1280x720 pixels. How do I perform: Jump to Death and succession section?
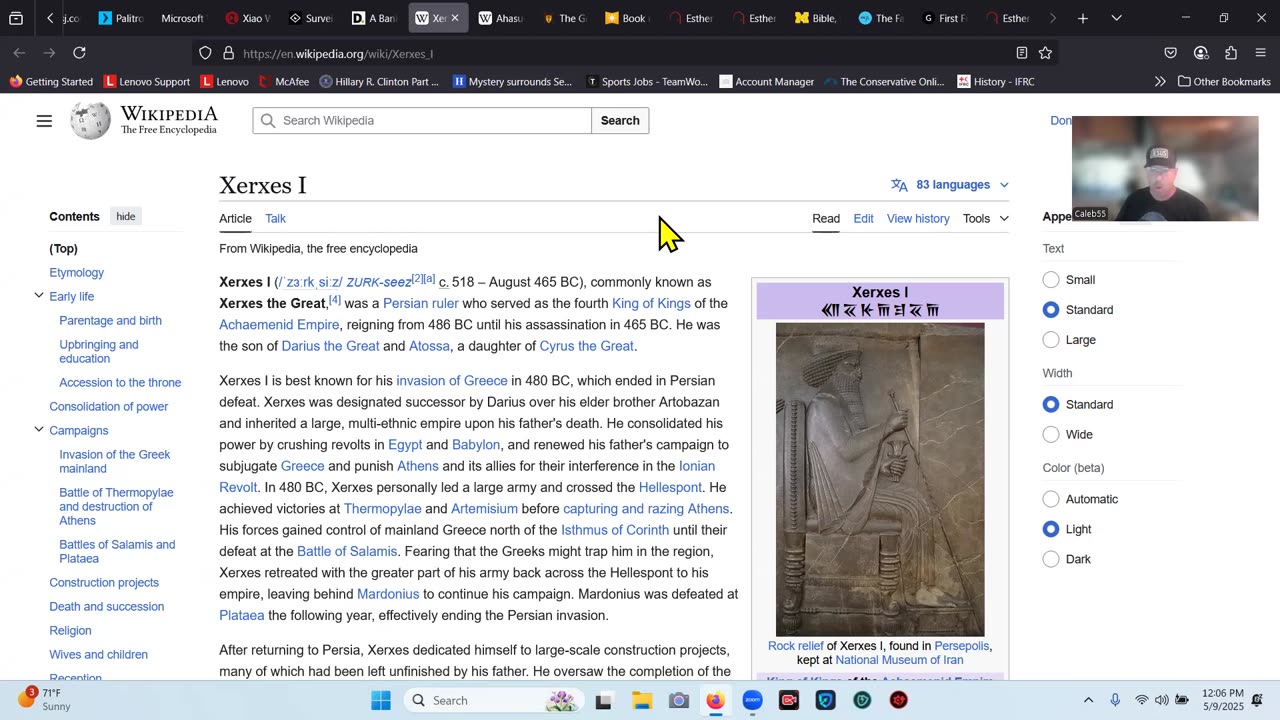pos(107,607)
